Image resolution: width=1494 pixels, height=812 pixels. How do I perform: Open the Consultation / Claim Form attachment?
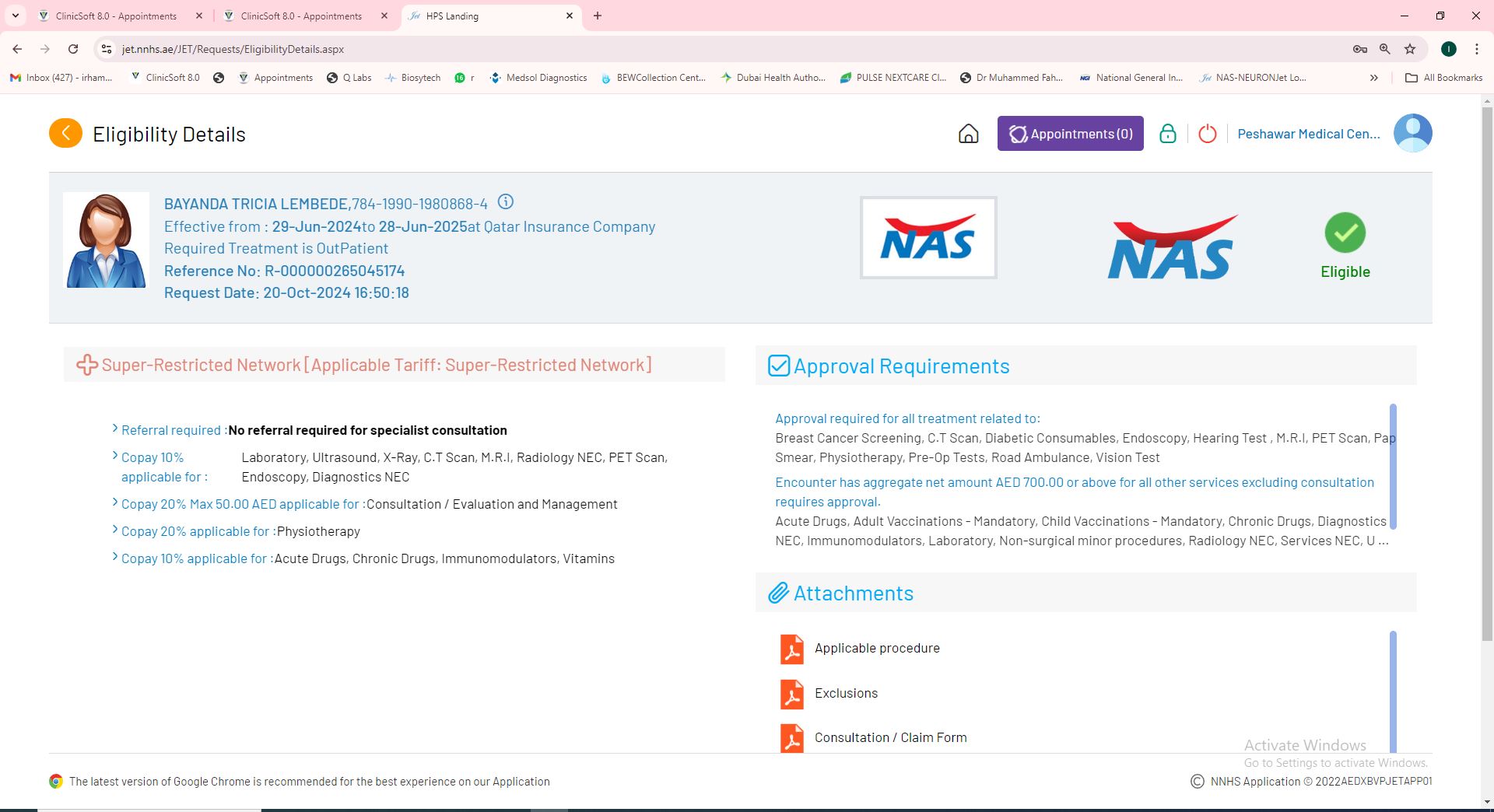click(x=890, y=737)
